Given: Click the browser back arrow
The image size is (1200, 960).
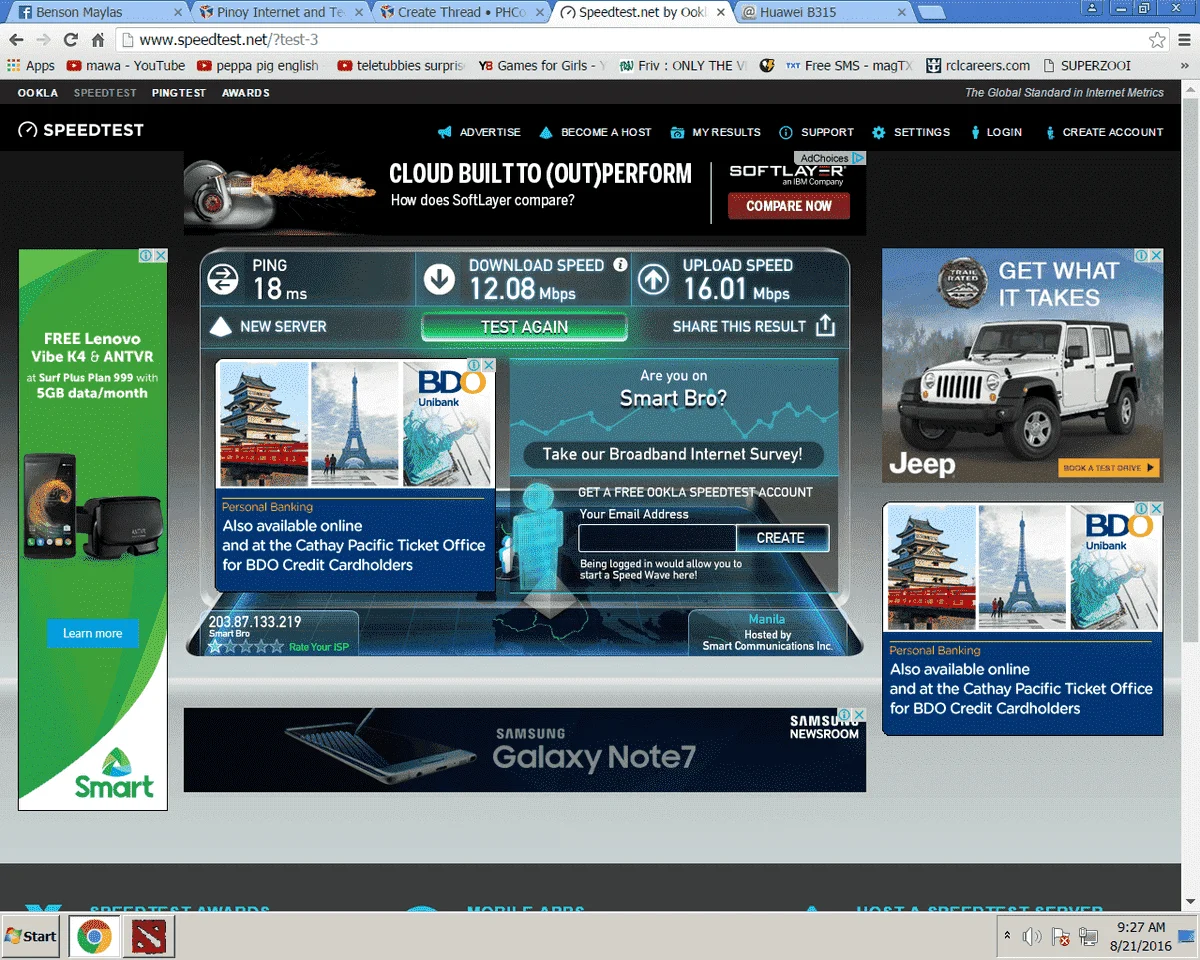Looking at the screenshot, I should tap(16, 40).
